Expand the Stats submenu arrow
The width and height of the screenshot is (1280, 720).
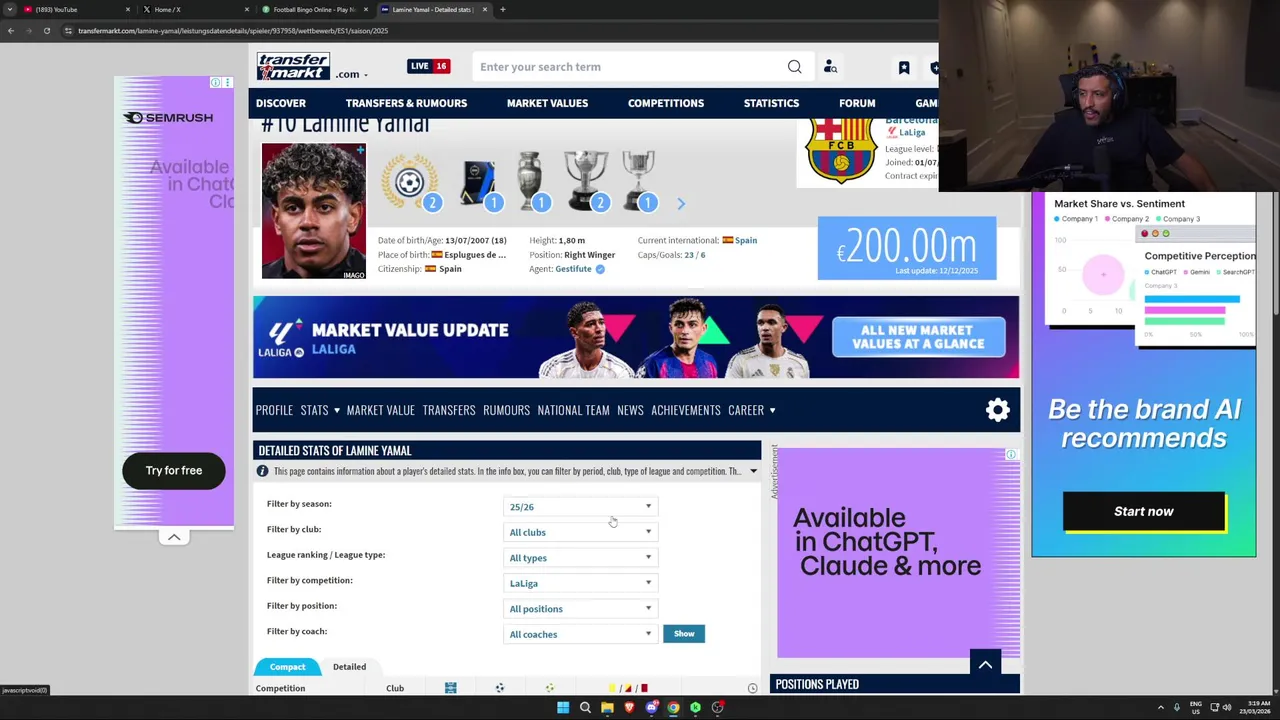tap(337, 410)
